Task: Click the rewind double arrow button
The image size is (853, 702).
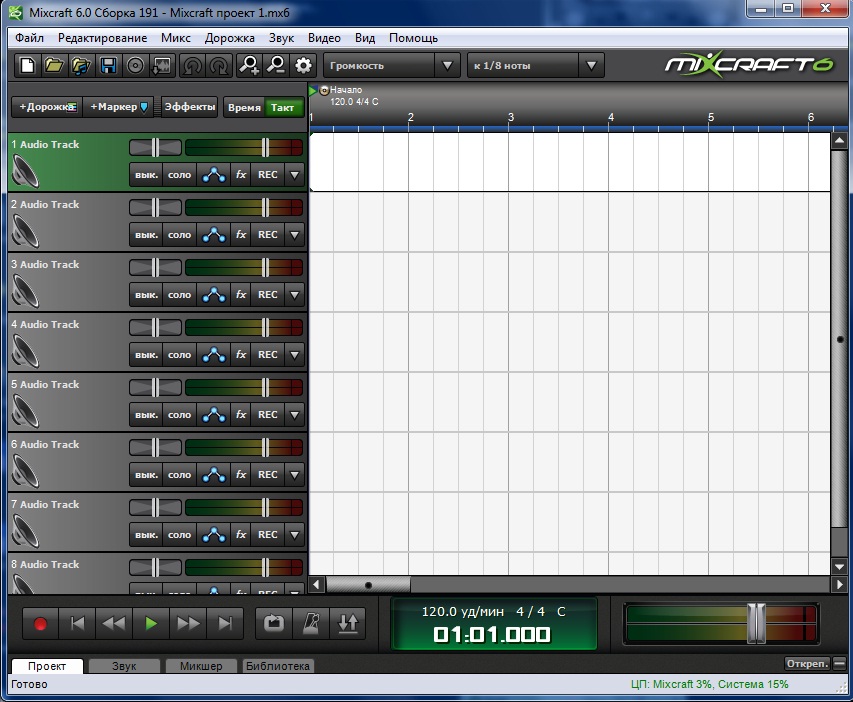Action: tap(114, 624)
